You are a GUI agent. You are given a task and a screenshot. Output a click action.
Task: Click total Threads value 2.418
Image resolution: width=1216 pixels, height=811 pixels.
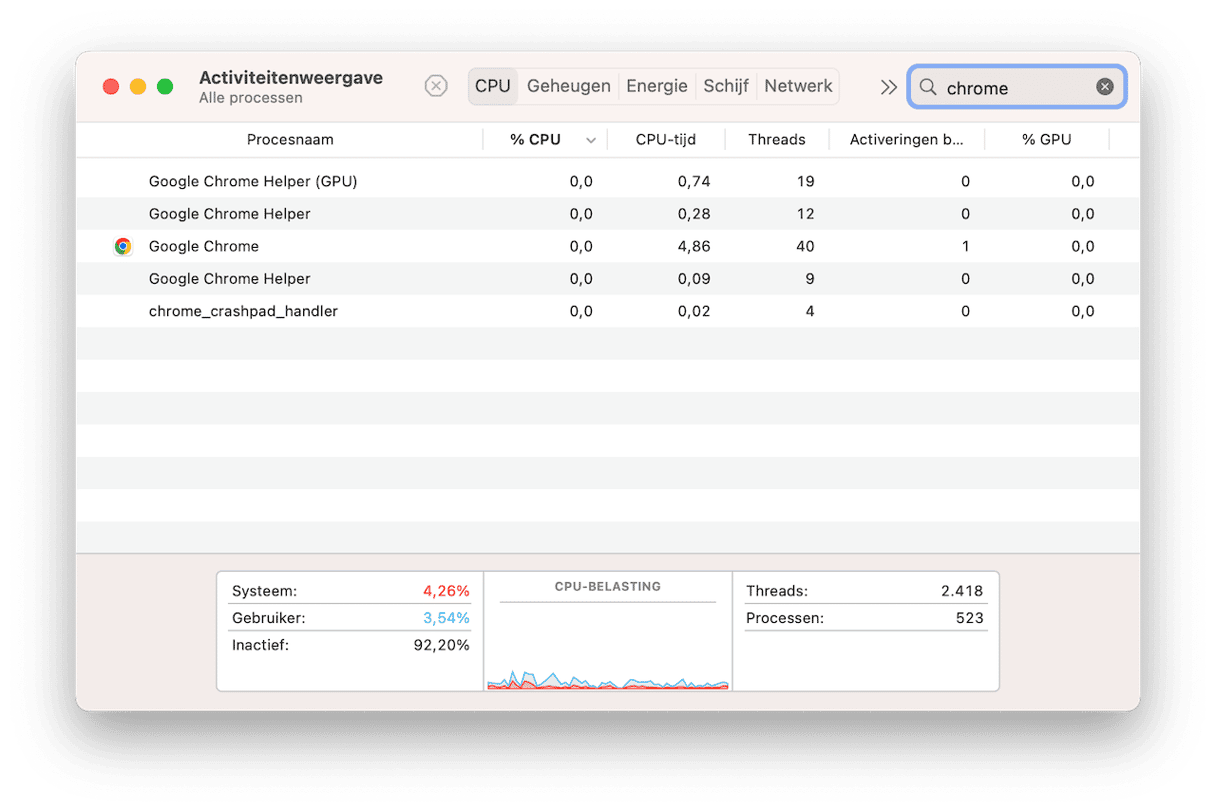(962, 591)
